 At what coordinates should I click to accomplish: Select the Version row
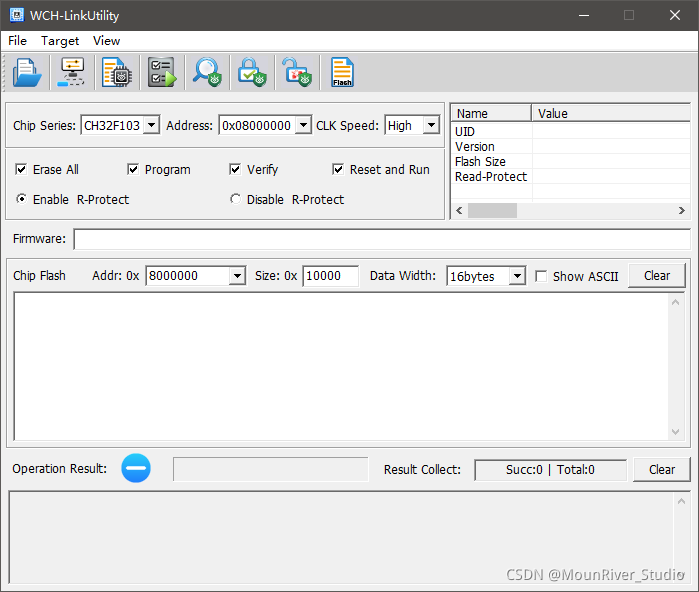[571, 147]
